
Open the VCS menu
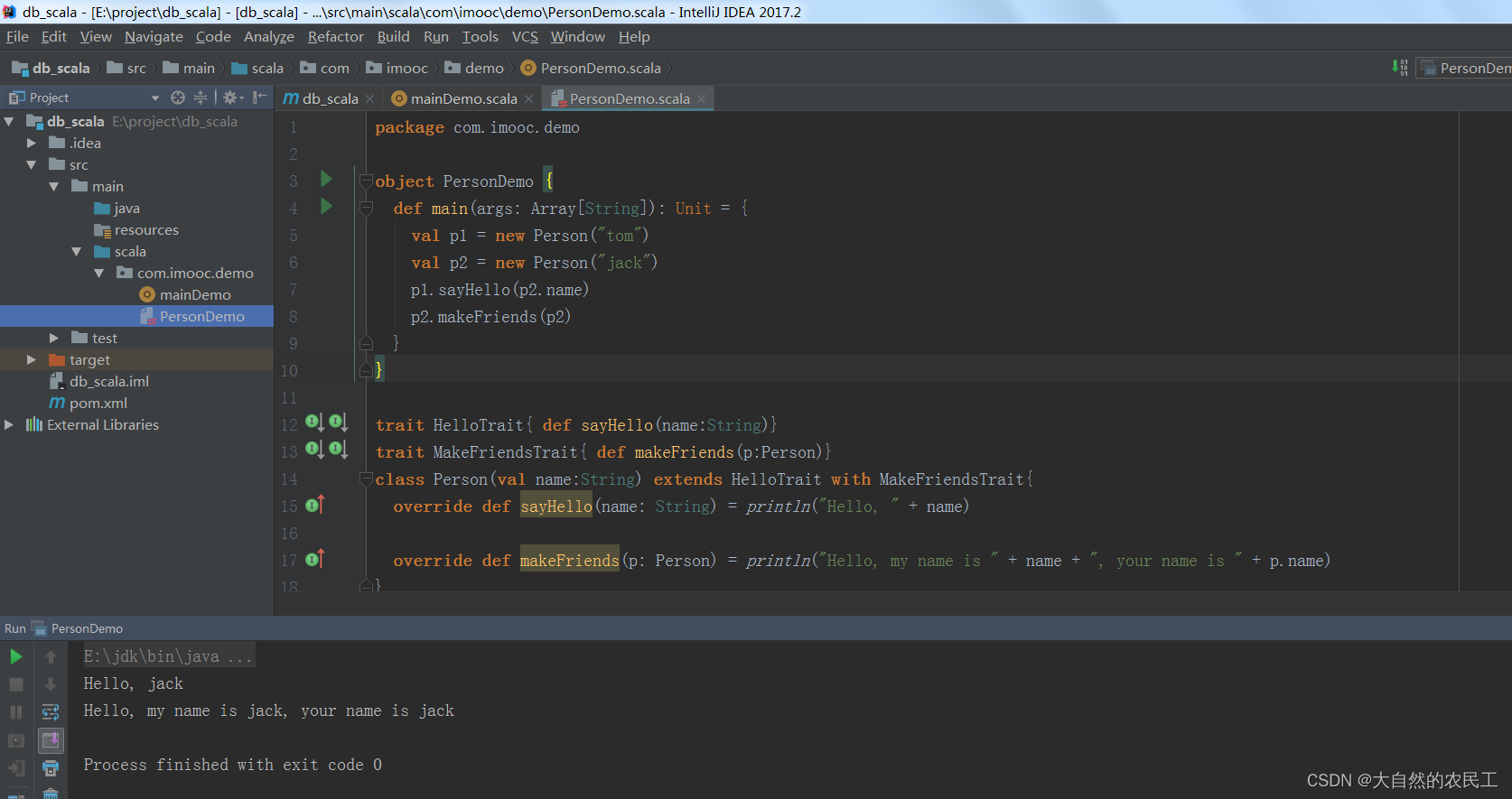pyautogui.click(x=525, y=37)
